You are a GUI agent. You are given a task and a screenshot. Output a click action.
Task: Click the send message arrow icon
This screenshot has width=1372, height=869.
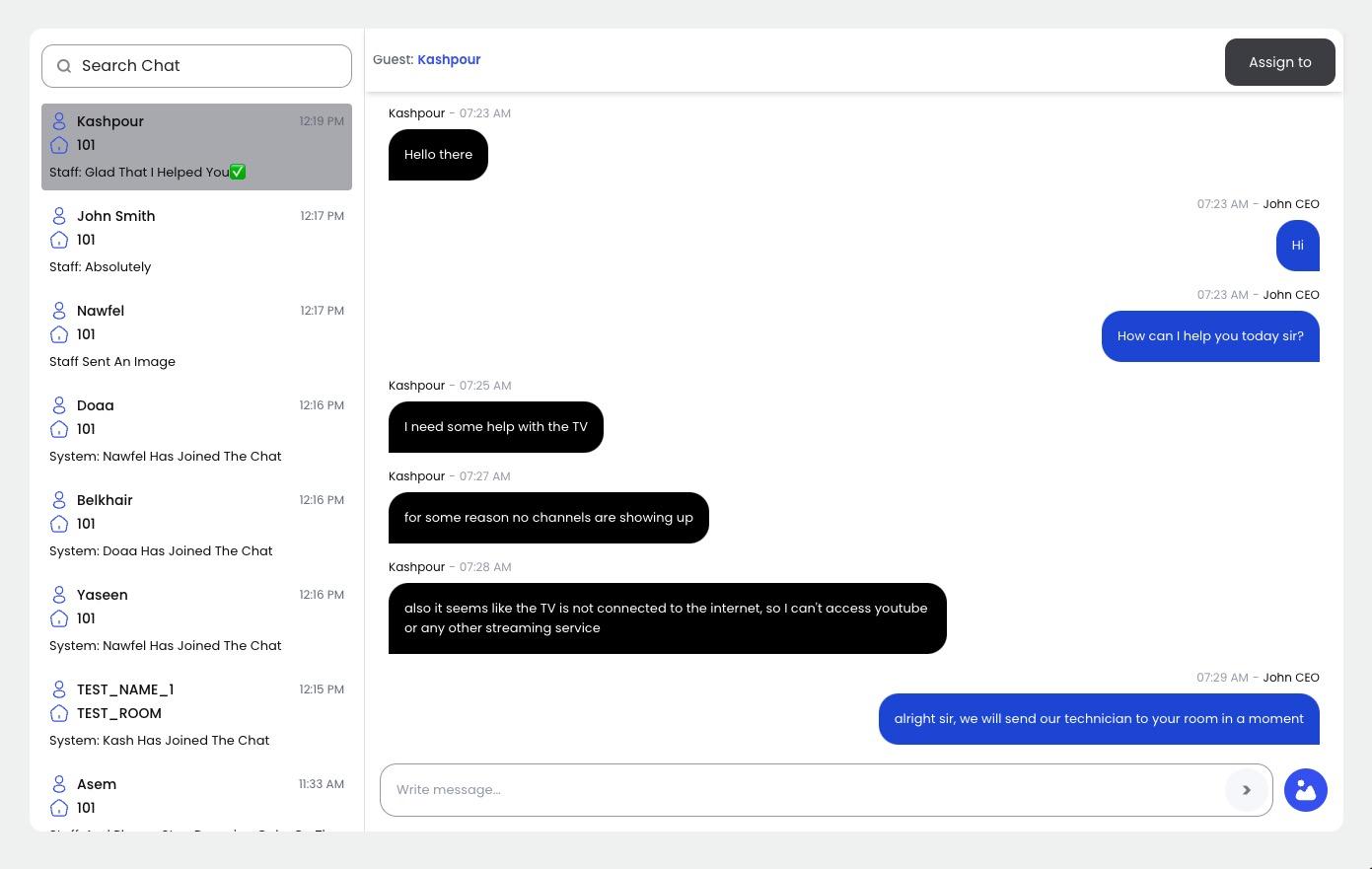pos(1246,790)
